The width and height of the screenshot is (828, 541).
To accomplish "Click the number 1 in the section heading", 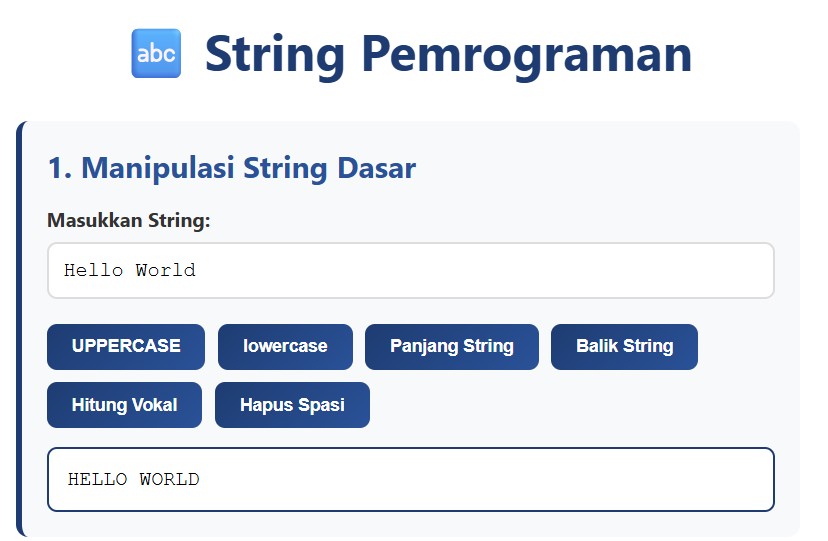I will (57, 168).
